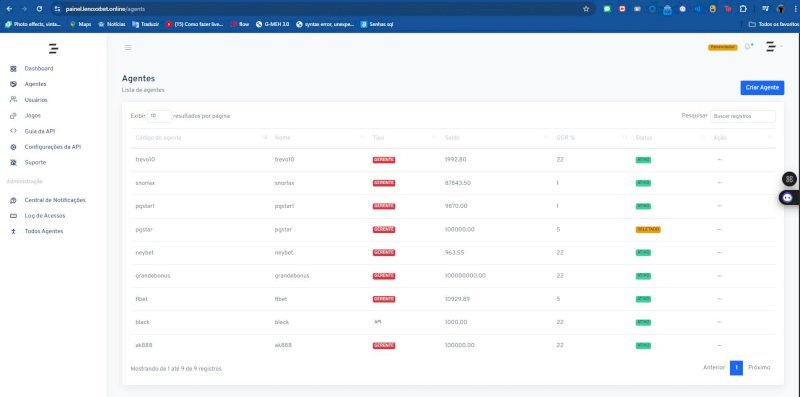The image size is (800, 397).
Task: Toggle the sidebar hamburger menu
Action: pyautogui.click(x=128, y=47)
